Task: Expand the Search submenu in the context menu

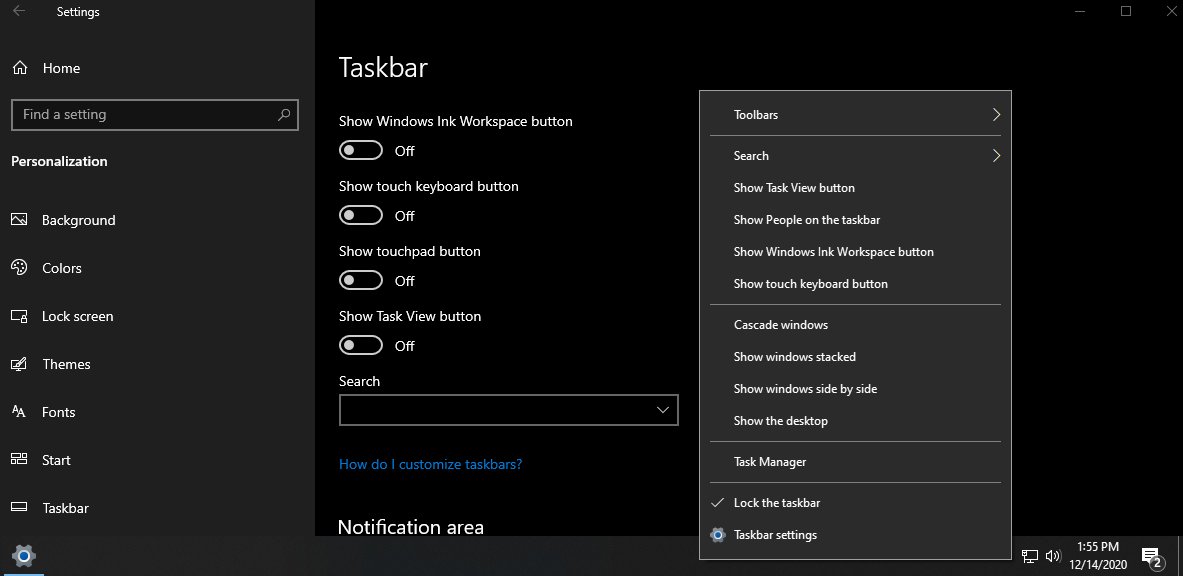Action: [x=856, y=156]
